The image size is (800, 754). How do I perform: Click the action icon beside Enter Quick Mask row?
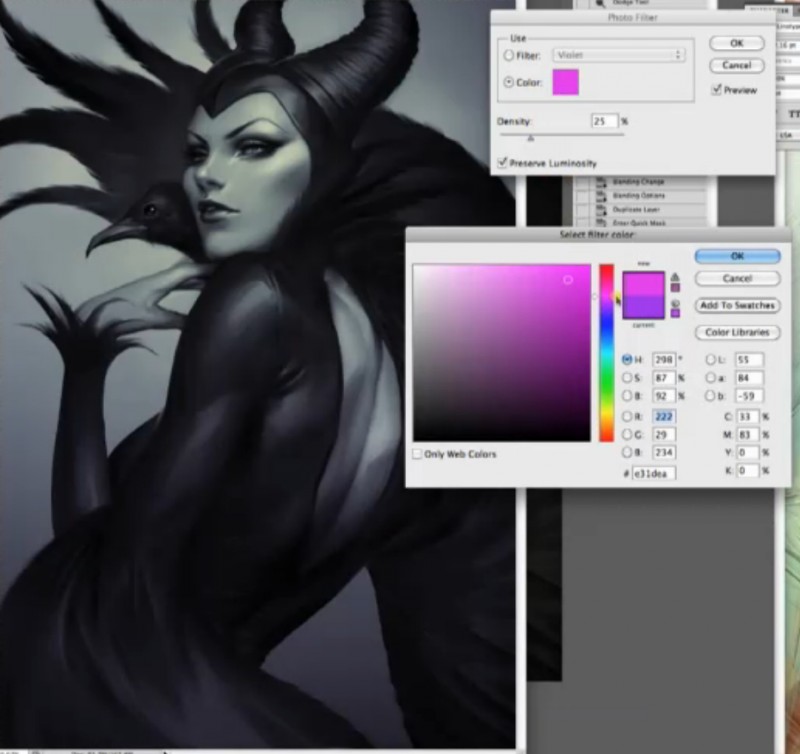pos(601,223)
